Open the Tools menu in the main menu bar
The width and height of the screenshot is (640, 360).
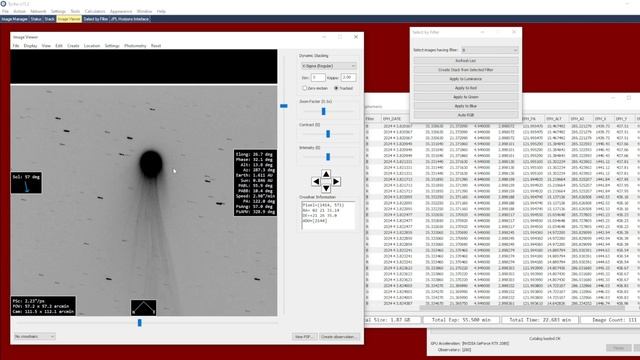(x=75, y=11)
